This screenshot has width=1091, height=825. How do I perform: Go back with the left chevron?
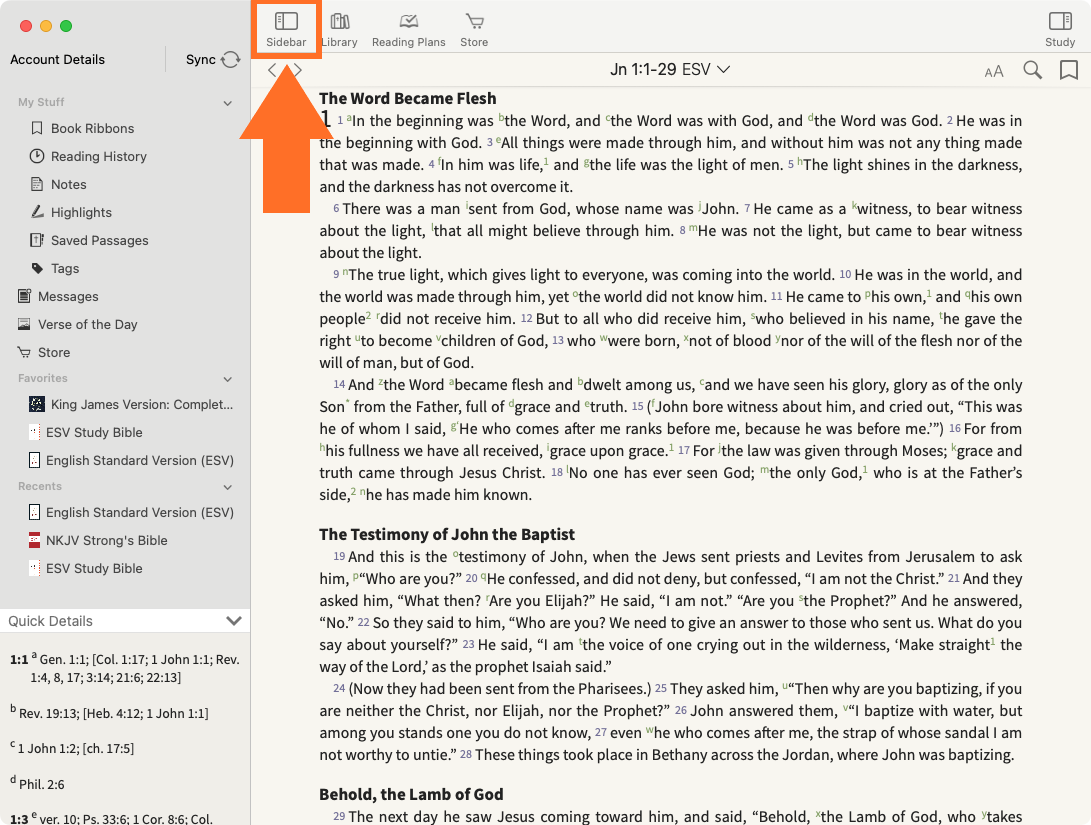point(272,70)
